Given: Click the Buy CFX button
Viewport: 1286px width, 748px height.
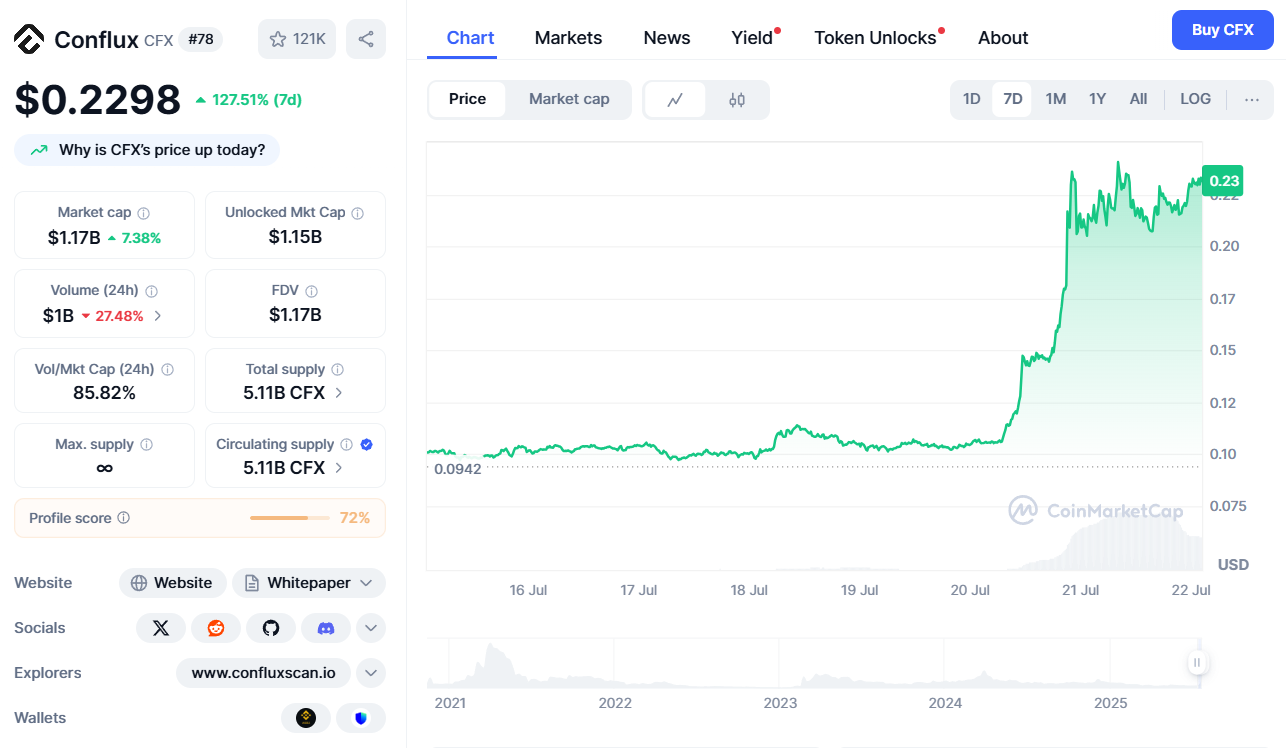Looking at the screenshot, I should [1222, 30].
